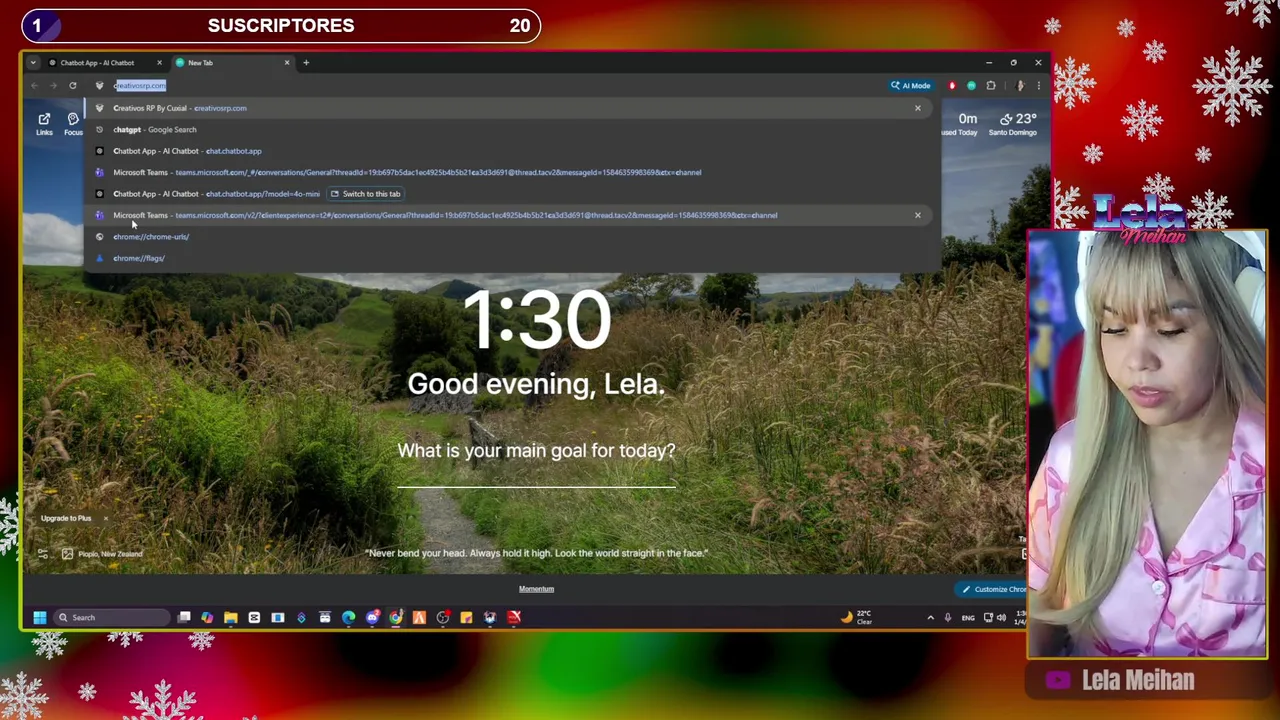Screen dimensions: 1280x720
Task: Select the highlighted Microsoft Teams v2 suggestion
Action: 510,215
